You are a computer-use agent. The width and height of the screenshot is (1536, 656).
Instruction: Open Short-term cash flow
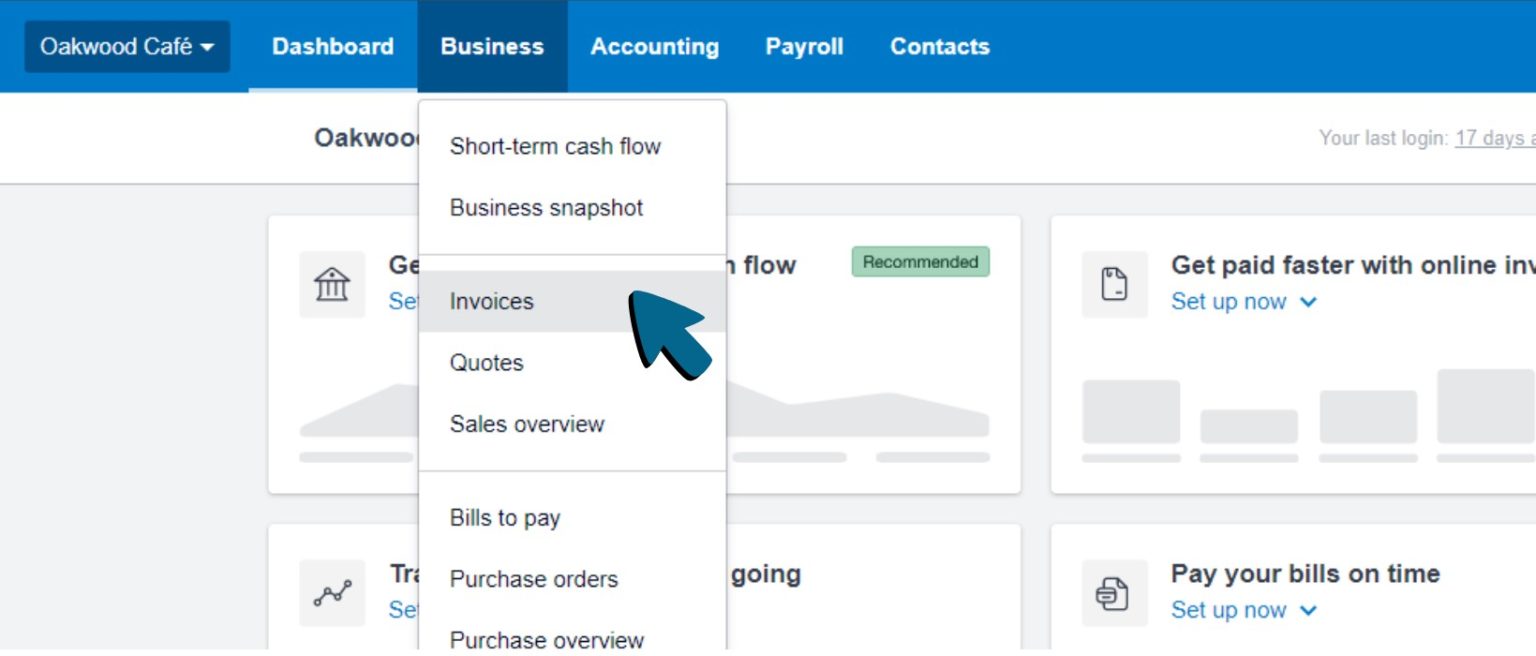[556, 146]
